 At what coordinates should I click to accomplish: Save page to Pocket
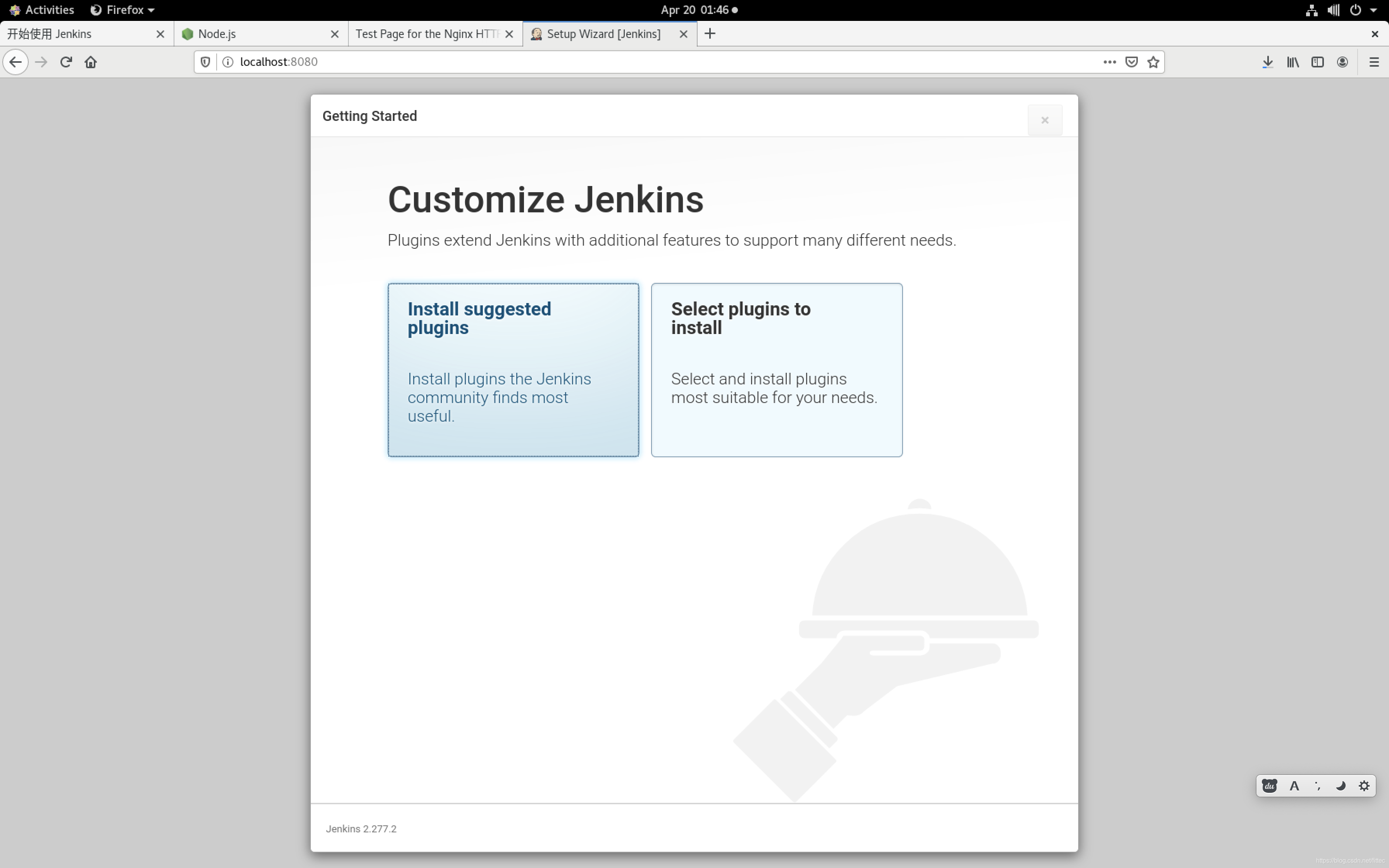point(1131,62)
